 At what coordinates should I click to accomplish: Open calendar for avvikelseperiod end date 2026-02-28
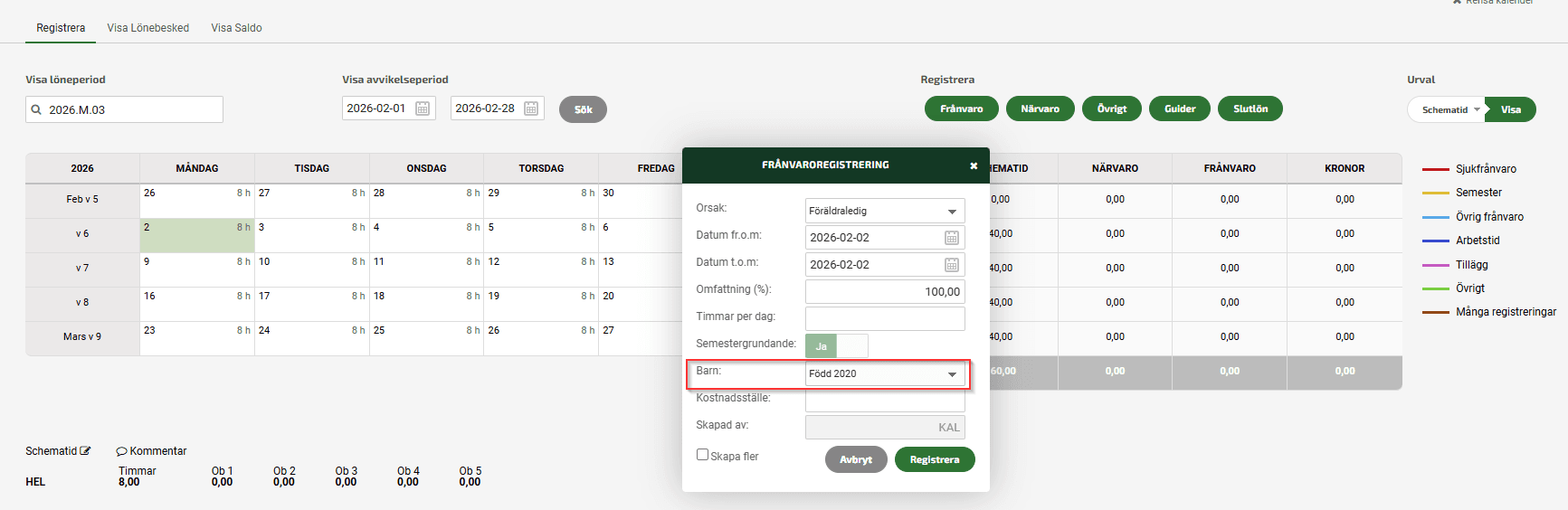(531, 109)
